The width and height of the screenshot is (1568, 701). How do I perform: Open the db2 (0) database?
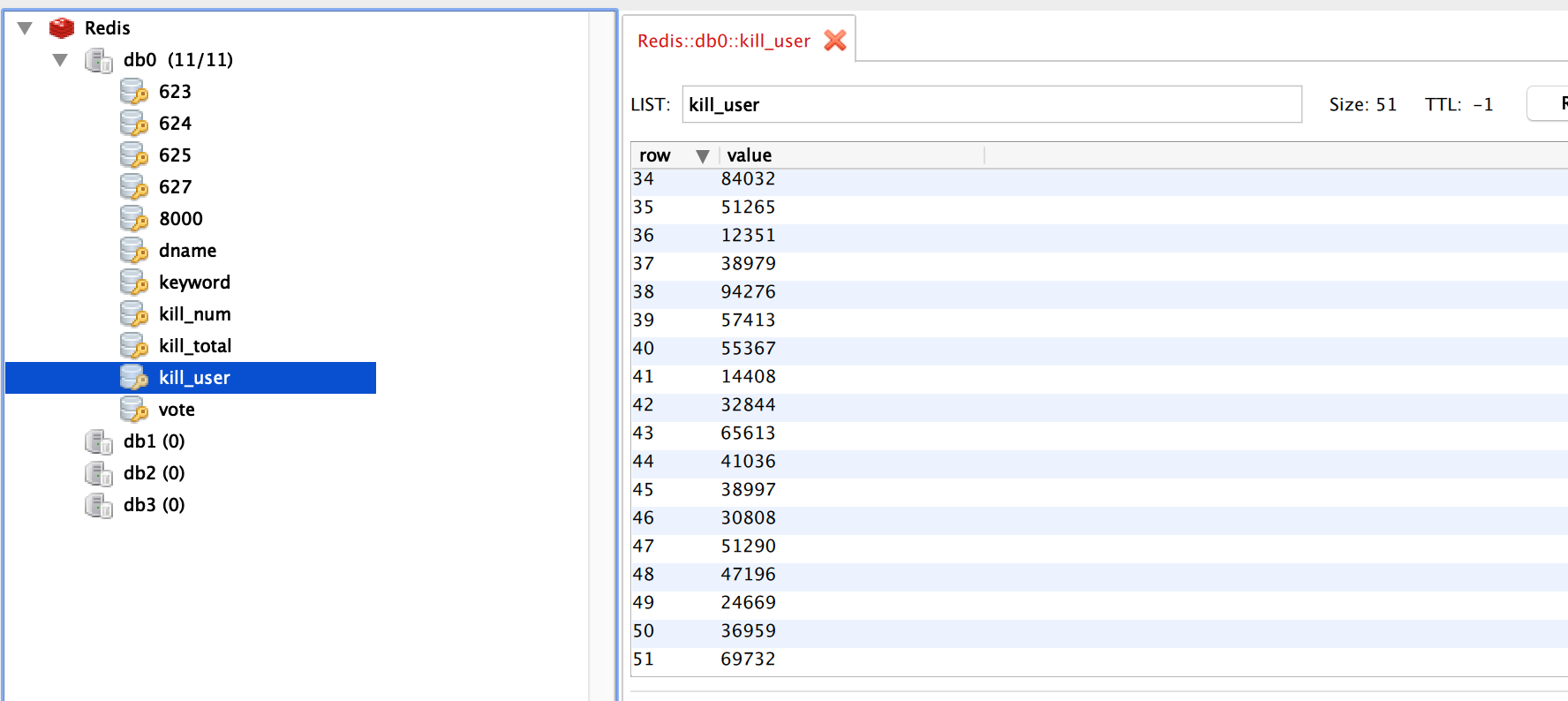pyautogui.click(x=155, y=473)
